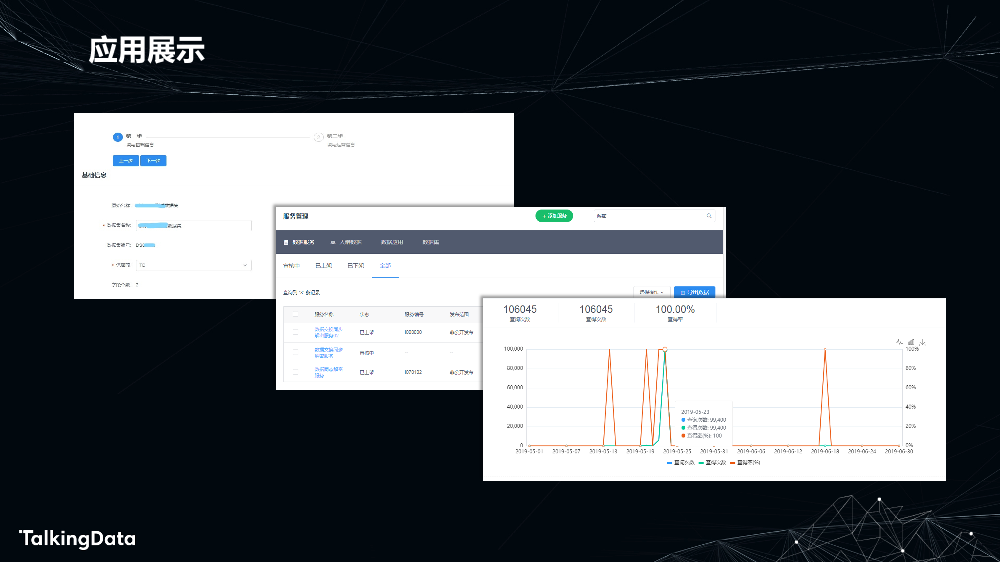1000x563 pixels.
Task: Click the blue step 1 circle indicator
Action: click(117, 137)
